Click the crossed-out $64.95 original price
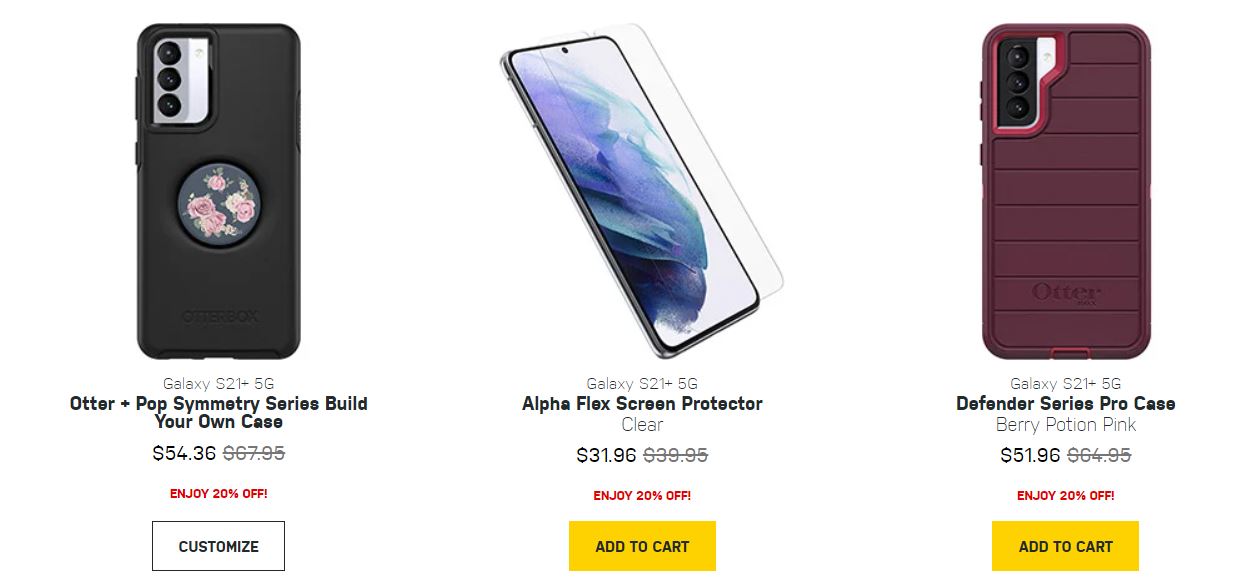Screen dimensions: 1253x584 [1099, 456]
